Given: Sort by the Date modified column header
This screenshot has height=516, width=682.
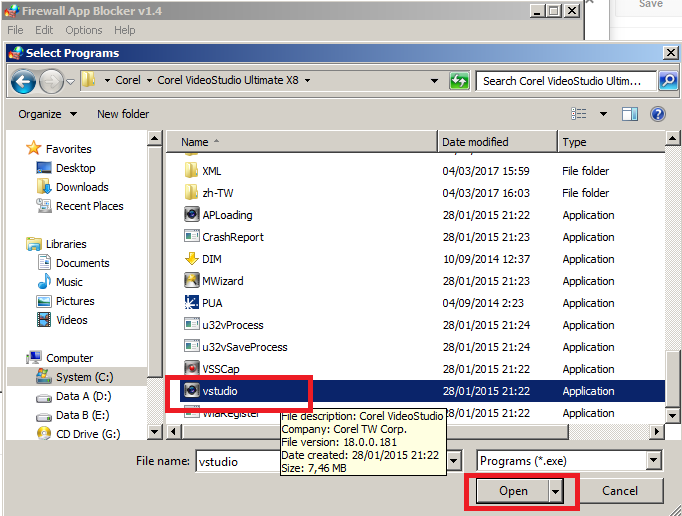Looking at the screenshot, I should [x=497, y=142].
